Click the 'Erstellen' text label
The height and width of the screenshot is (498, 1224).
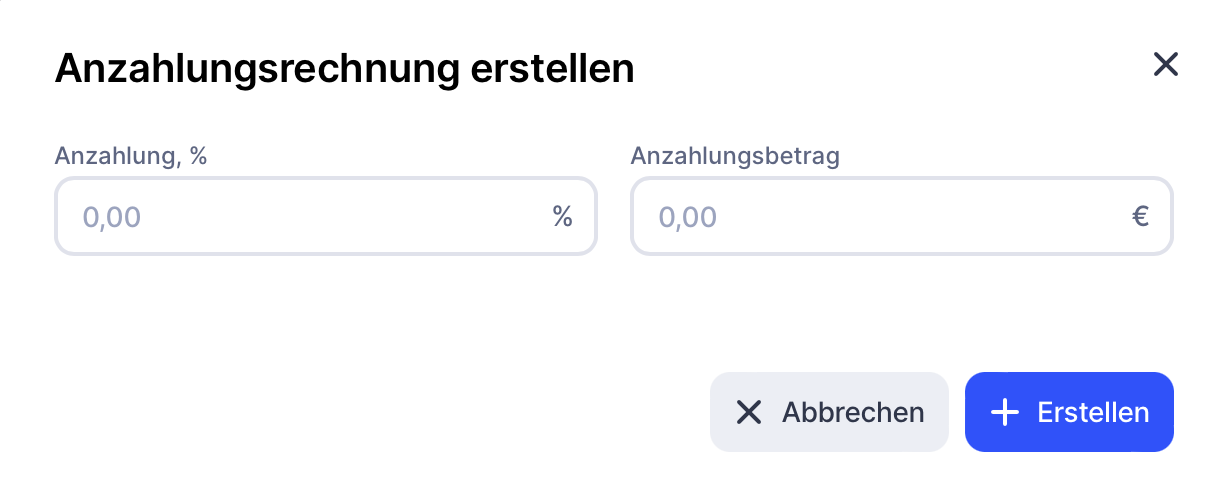(x=1093, y=412)
